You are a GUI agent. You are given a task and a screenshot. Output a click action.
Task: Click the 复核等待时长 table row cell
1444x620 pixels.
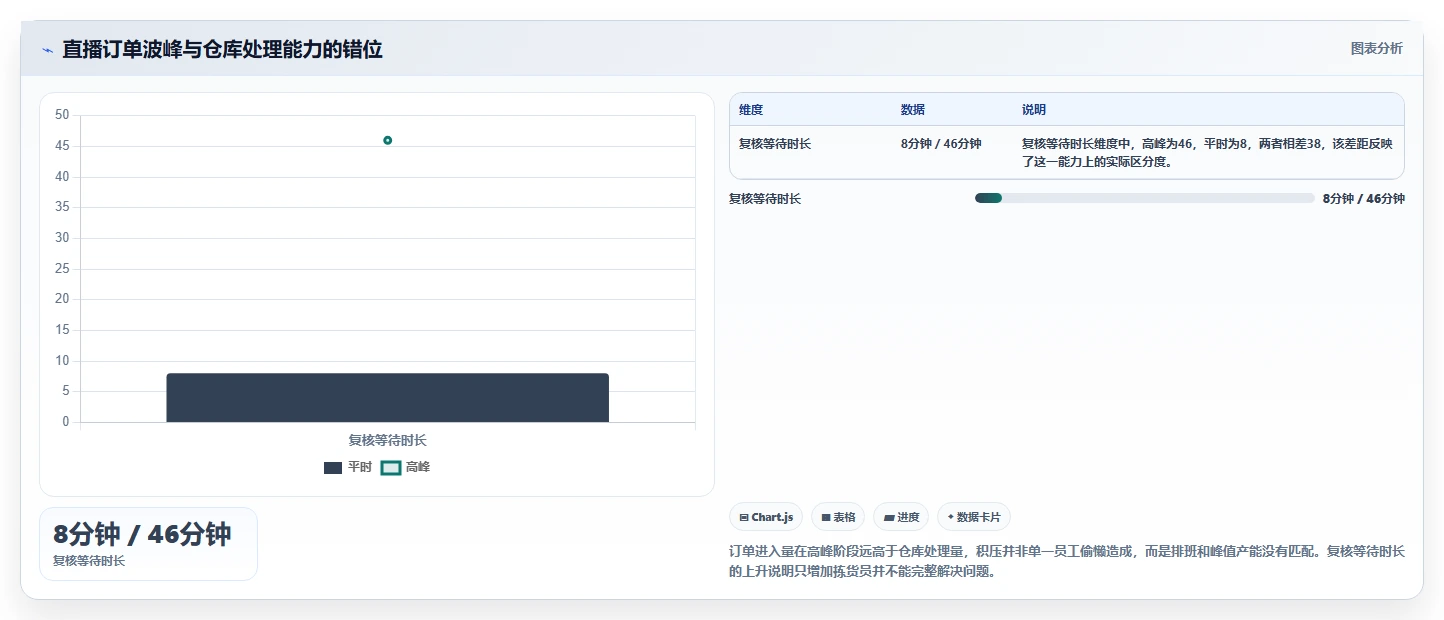[x=775, y=144]
